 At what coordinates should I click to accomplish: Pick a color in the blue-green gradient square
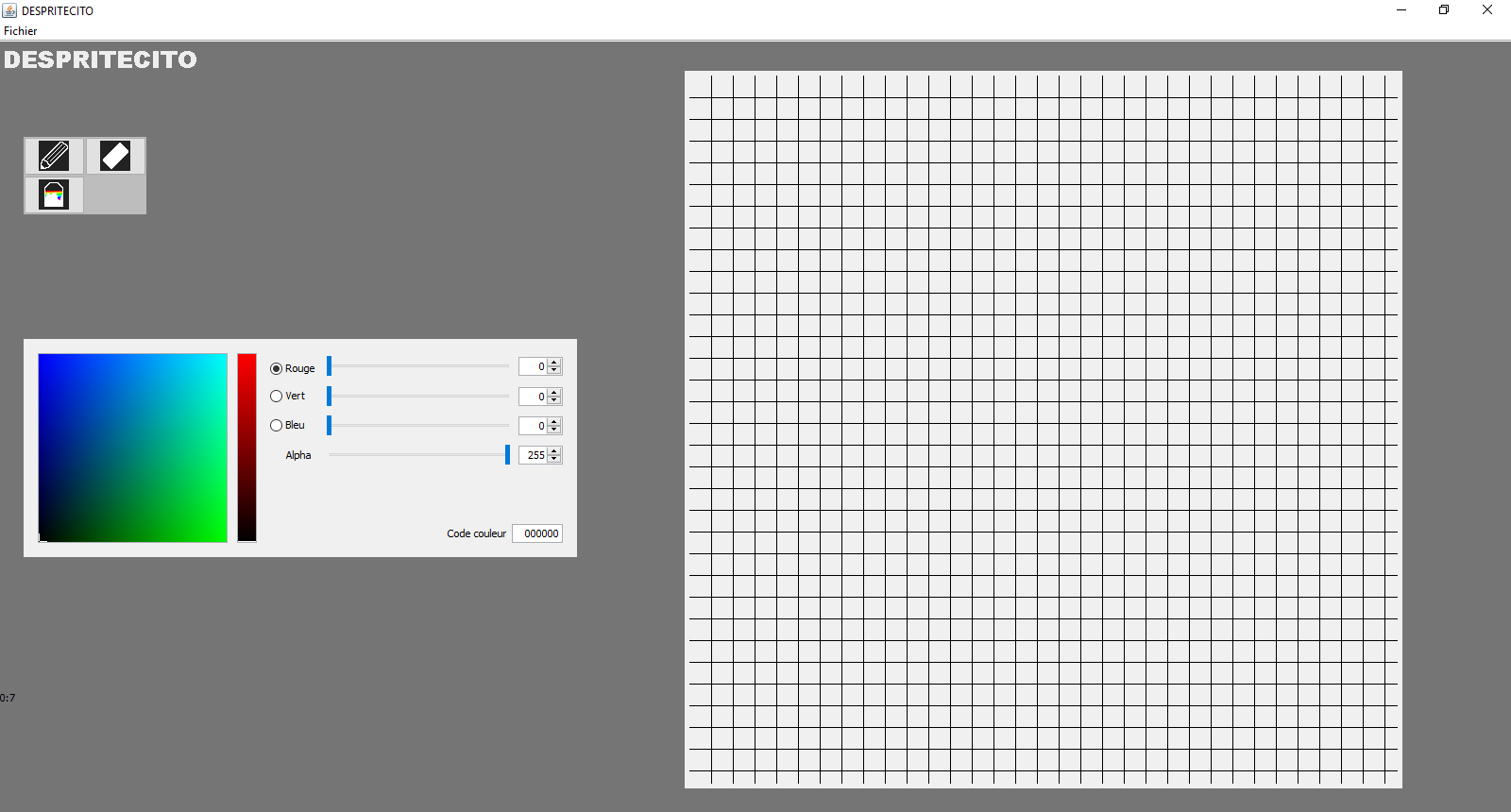(132, 448)
